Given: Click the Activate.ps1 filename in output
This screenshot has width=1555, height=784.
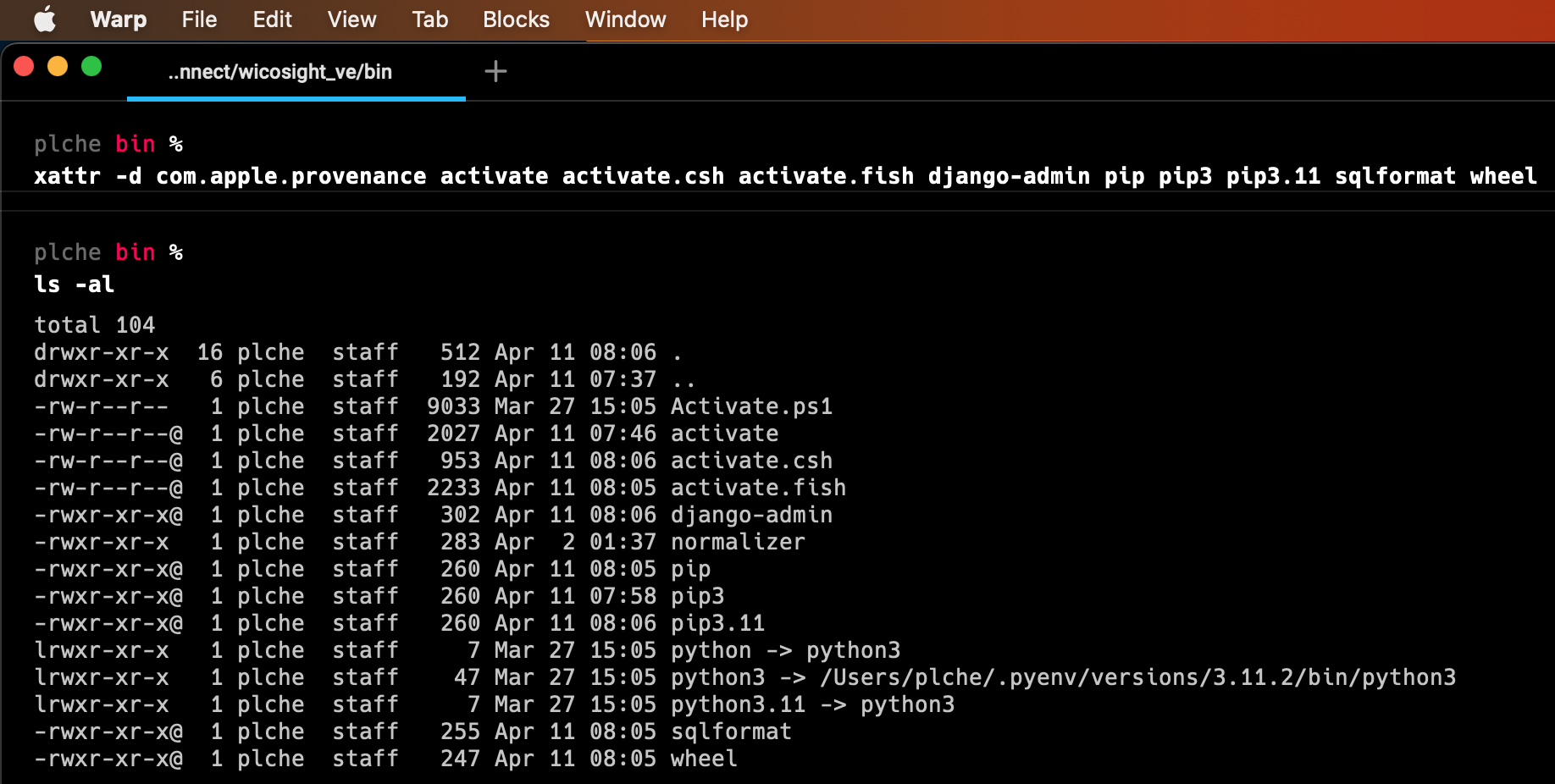Looking at the screenshot, I should (750, 406).
